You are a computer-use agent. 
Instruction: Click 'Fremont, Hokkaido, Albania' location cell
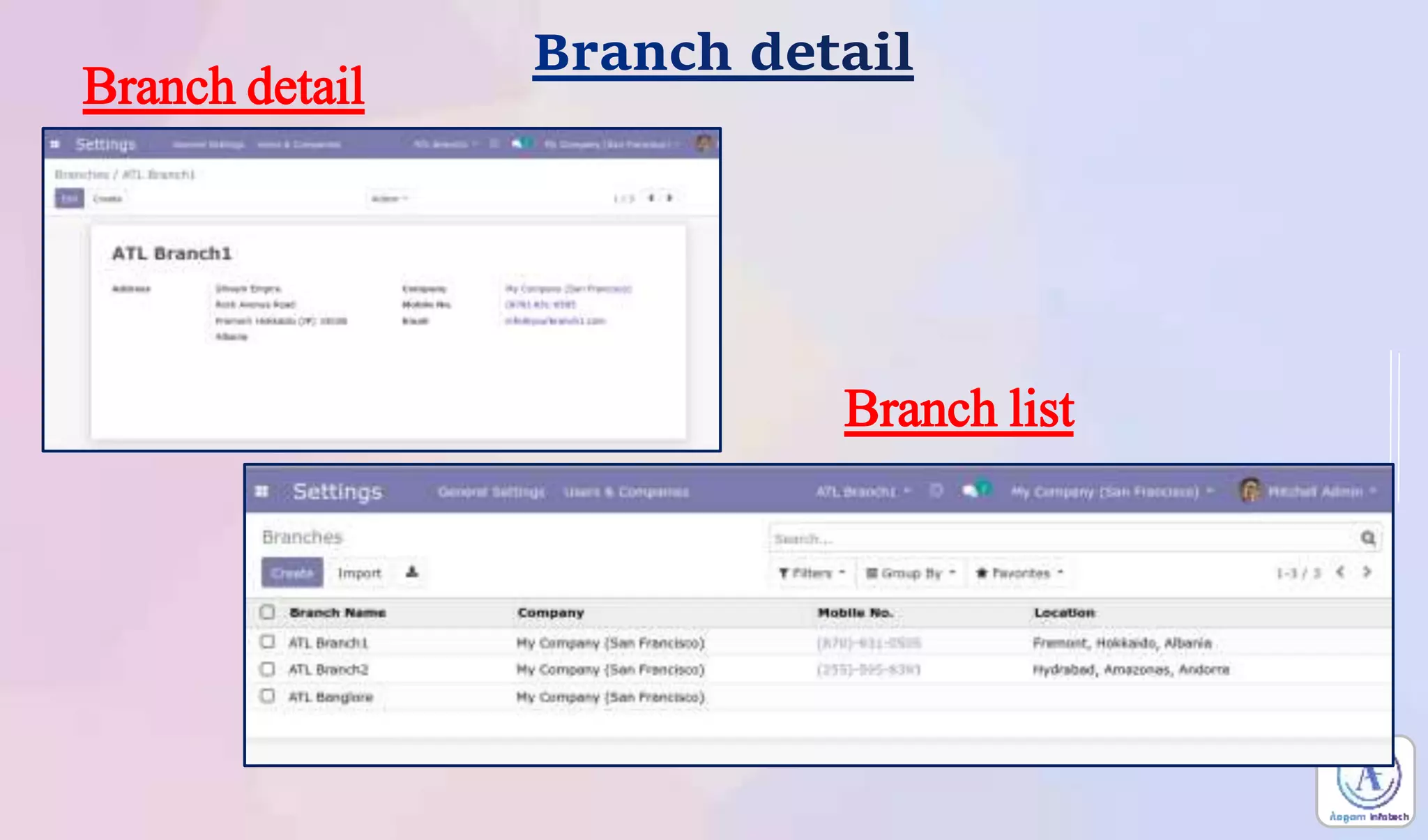point(1123,642)
